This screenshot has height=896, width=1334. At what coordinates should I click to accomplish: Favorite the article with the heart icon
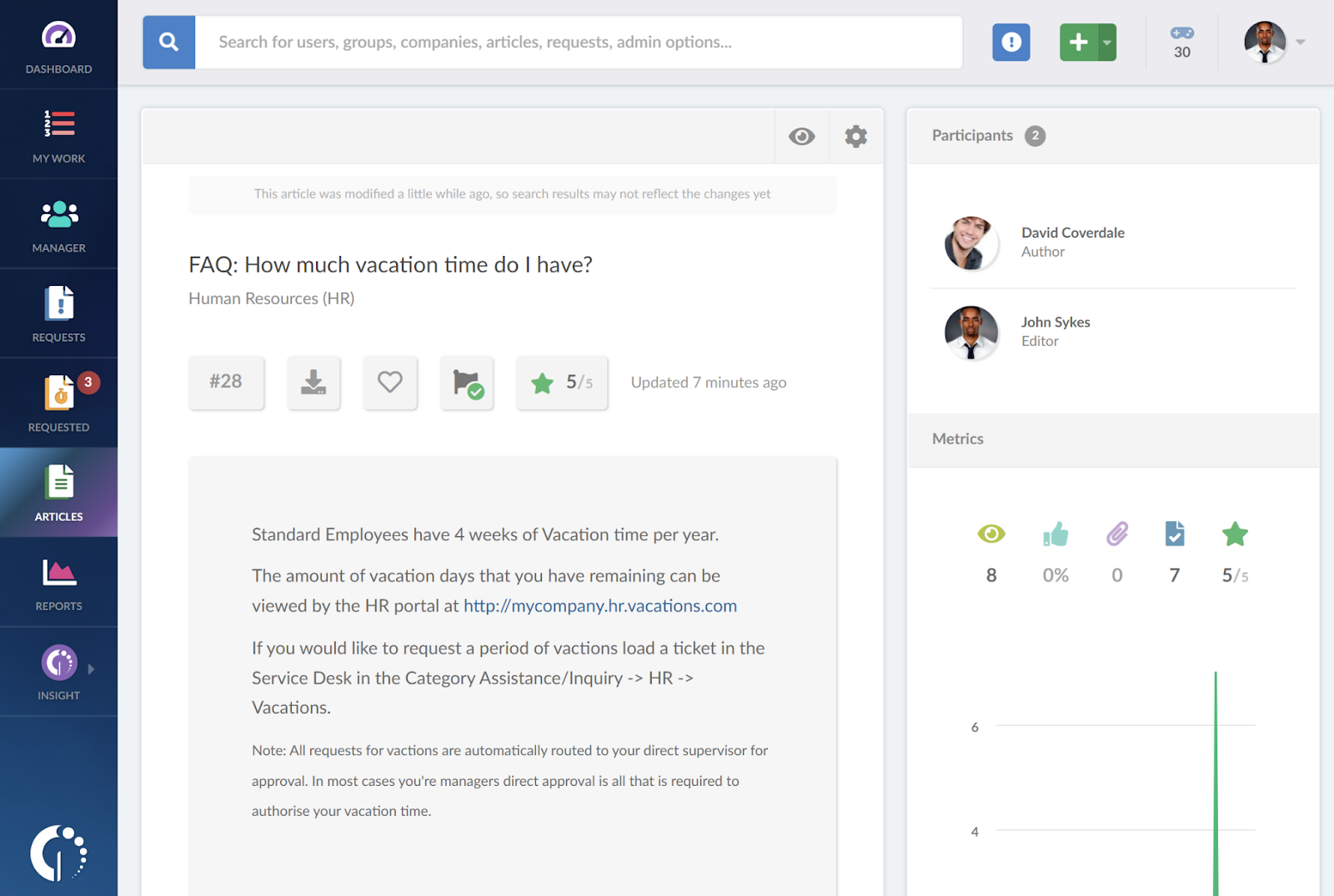pos(389,383)
